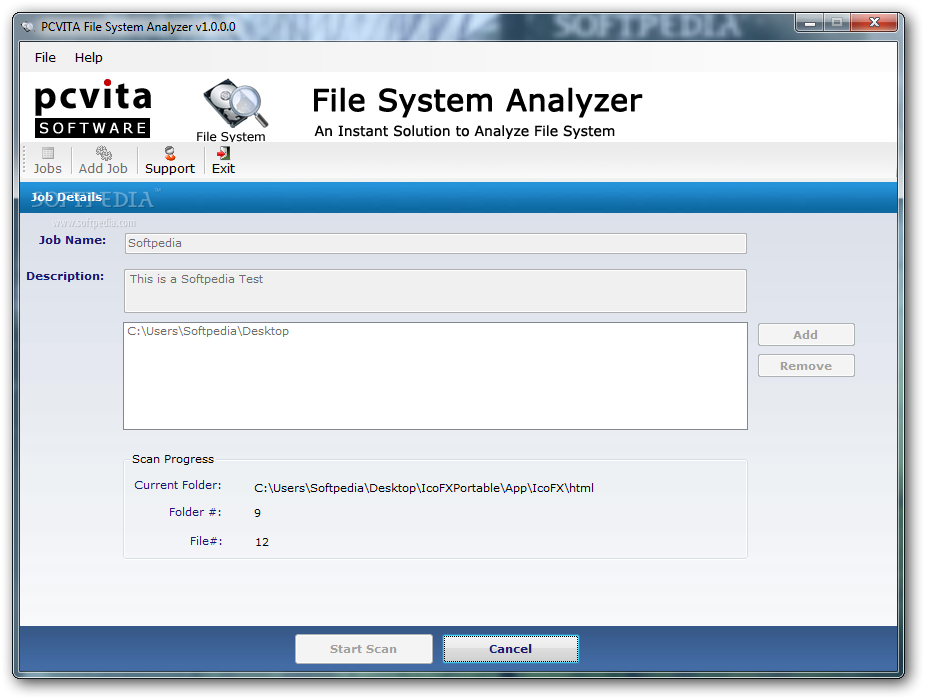Screen dimensions: 925x699
Task: Click the Remove folder button
Action: point(806,366)
